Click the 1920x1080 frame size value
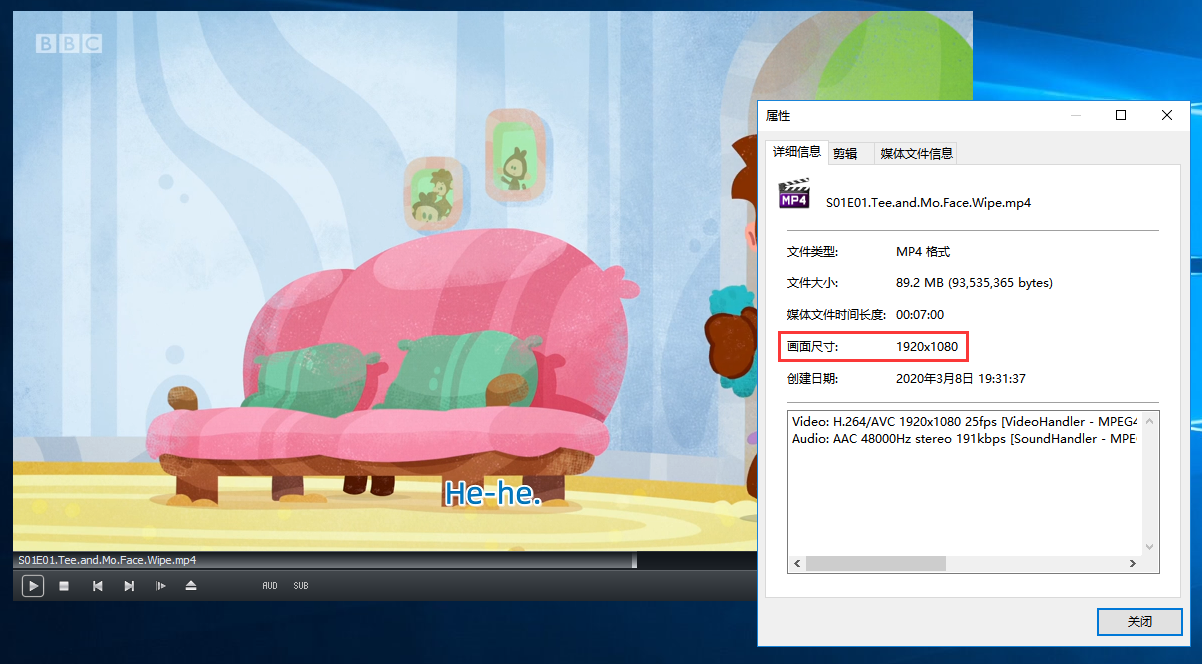The width and height of the screenshot is (1202, 664). tap(927, 347)
